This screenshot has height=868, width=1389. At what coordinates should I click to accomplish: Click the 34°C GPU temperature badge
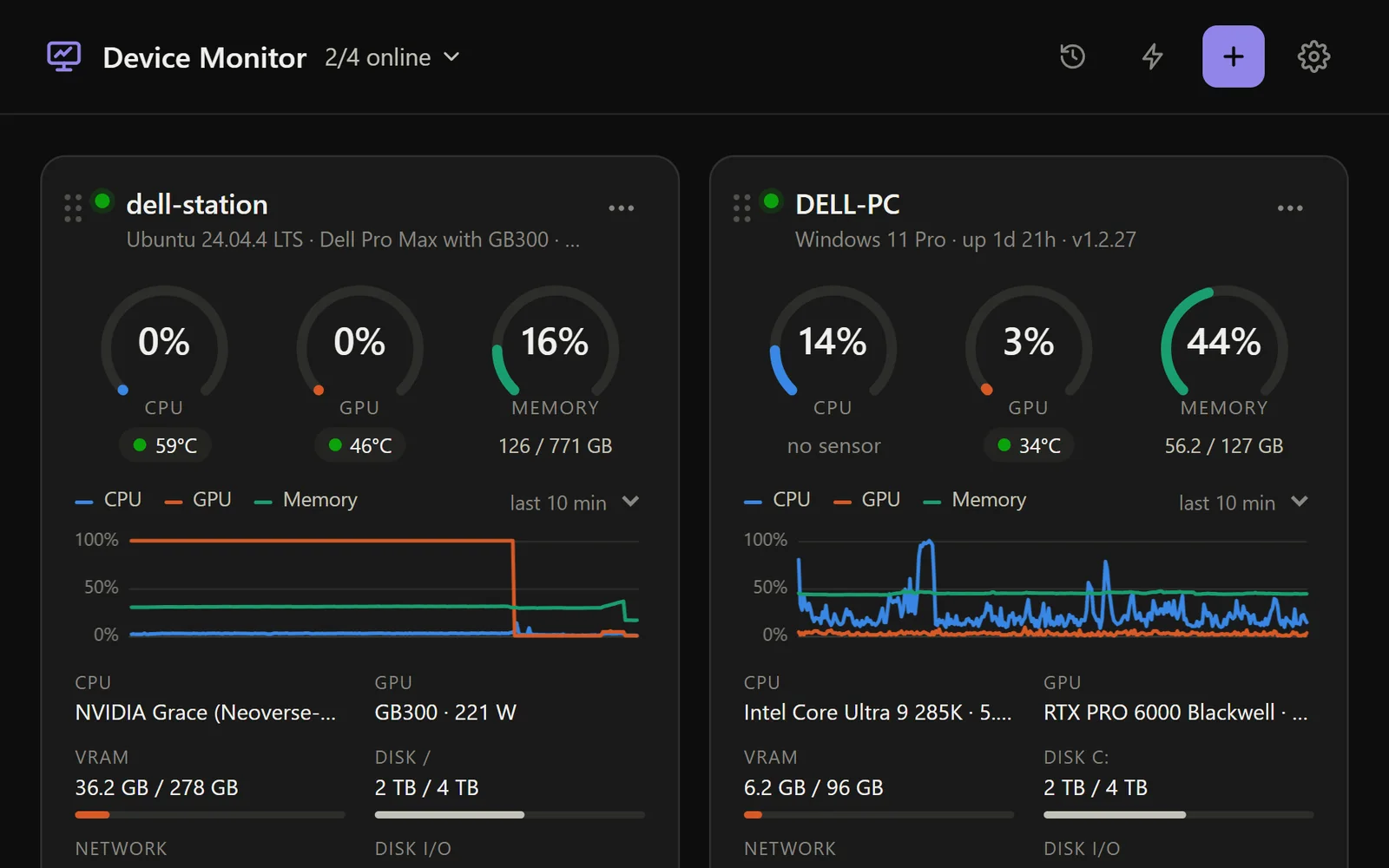click(1029, 445)
